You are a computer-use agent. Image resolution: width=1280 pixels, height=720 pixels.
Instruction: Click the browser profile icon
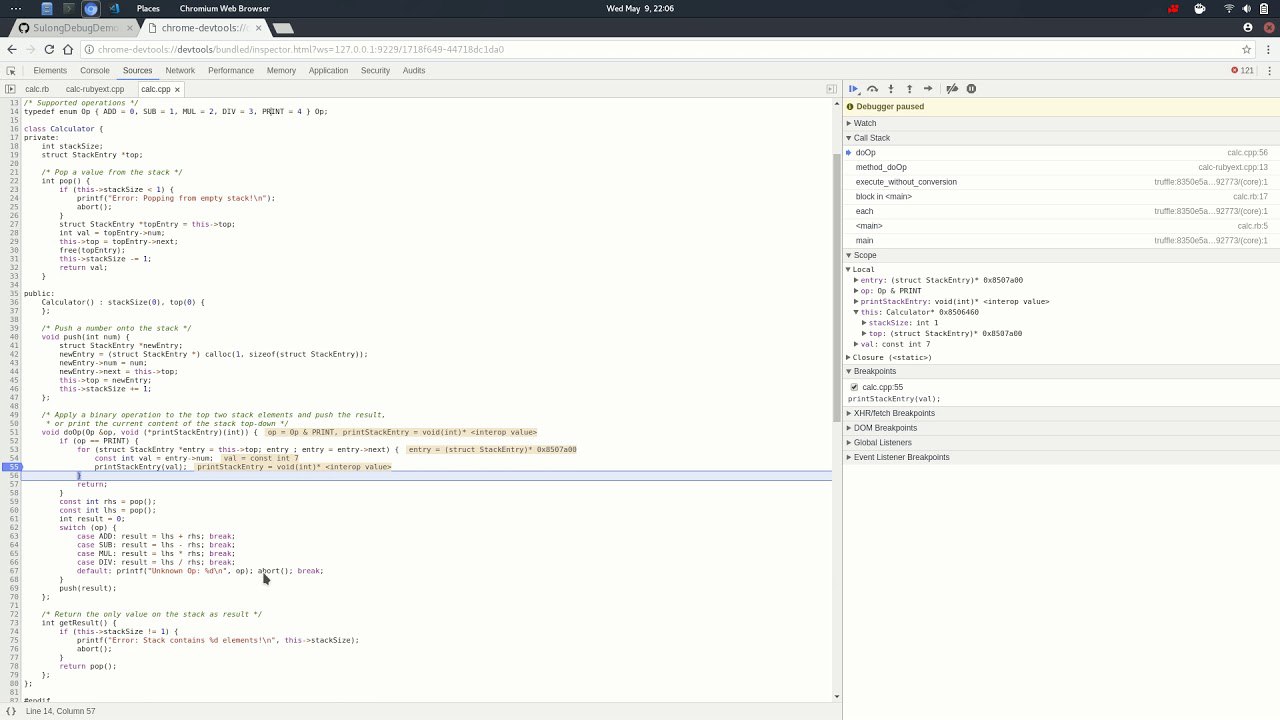click(x=1248, y=28)
